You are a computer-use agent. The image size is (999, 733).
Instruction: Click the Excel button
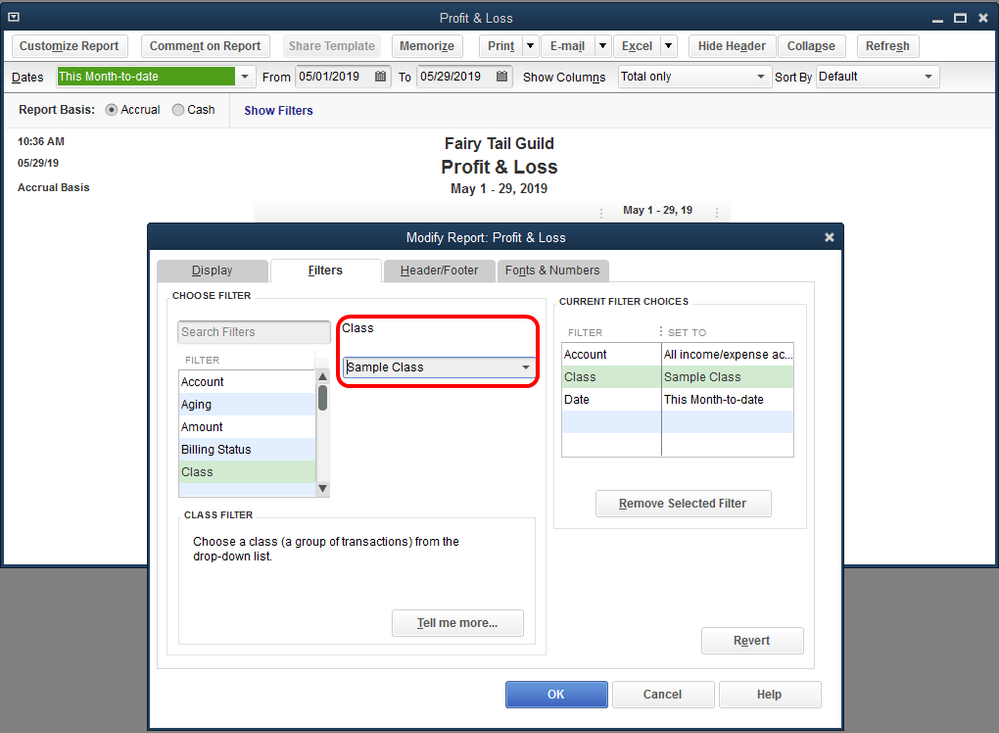coord(637,46)
